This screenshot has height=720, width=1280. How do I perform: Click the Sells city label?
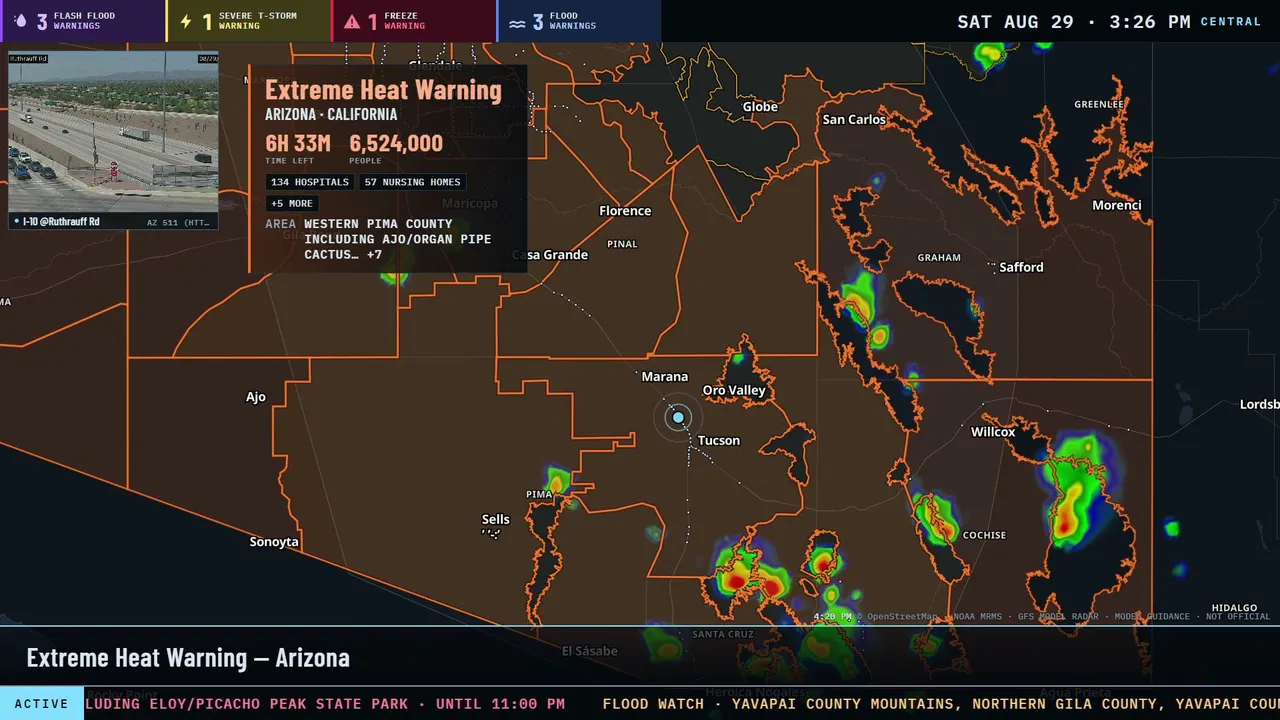click(x=496, y=519)
